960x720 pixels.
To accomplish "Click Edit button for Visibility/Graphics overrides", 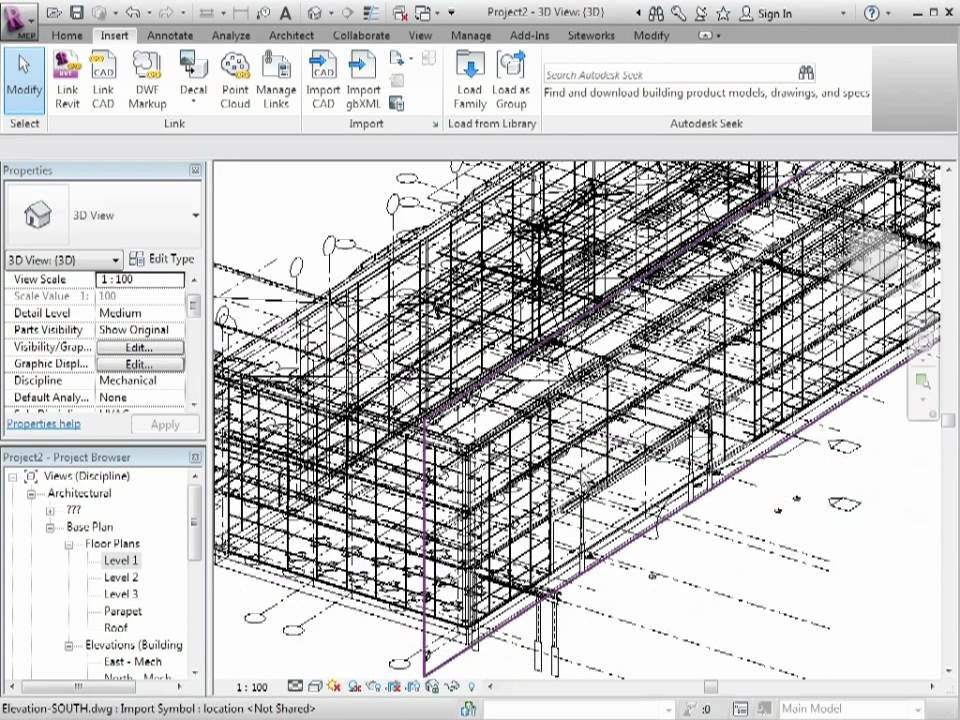I will pos(140,347).
